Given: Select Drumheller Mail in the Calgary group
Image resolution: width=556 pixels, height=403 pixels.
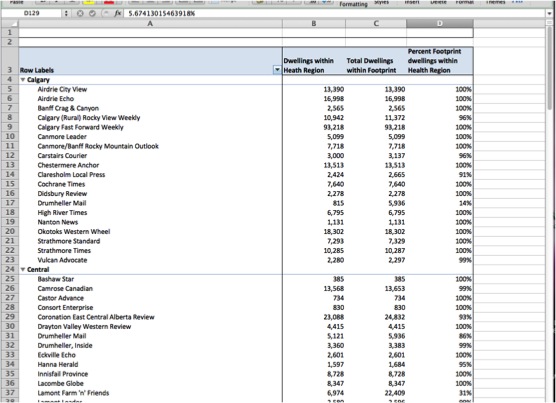Looking at the screenshot, I should [x=62, y=203].
